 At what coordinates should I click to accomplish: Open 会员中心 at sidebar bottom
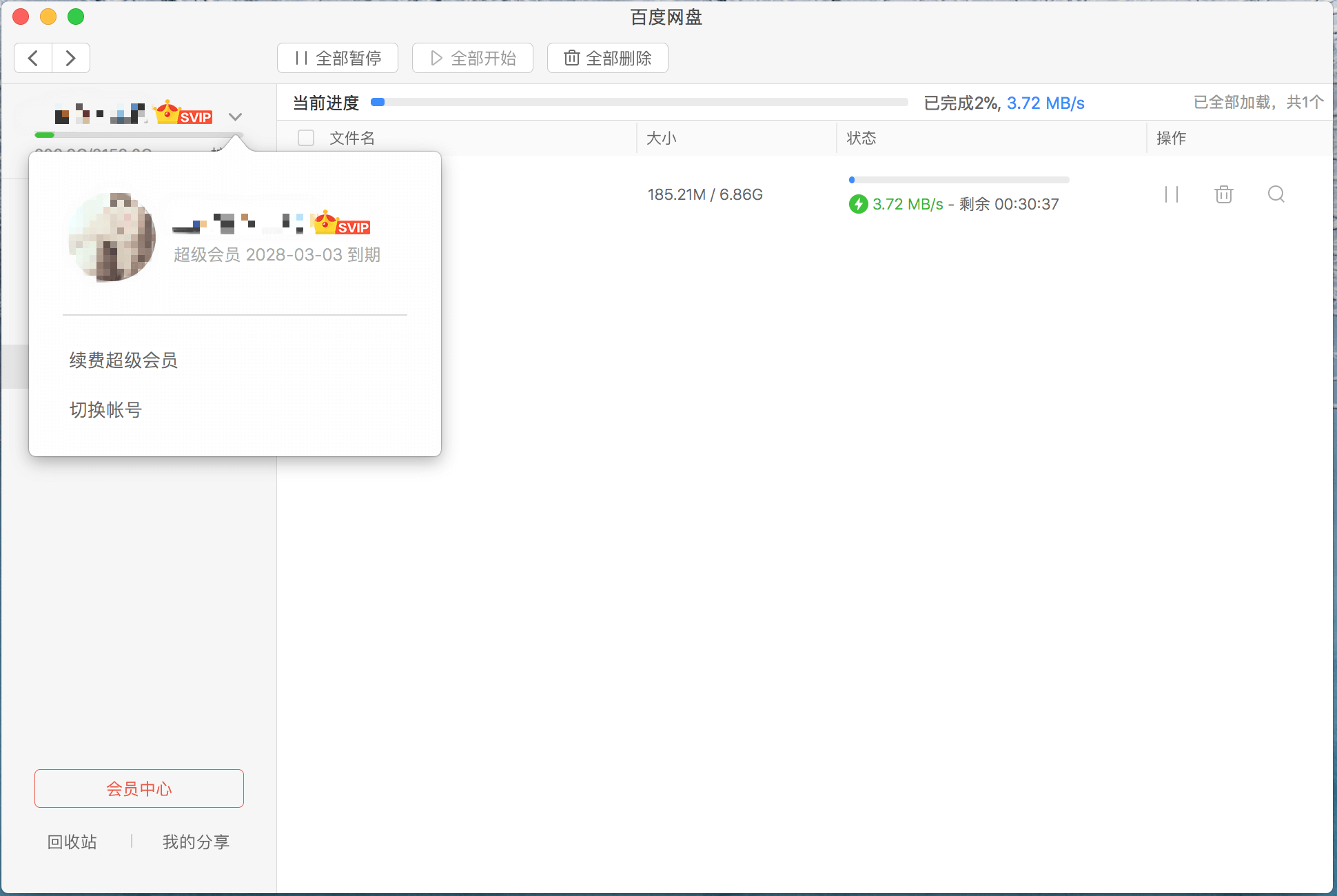139,788
